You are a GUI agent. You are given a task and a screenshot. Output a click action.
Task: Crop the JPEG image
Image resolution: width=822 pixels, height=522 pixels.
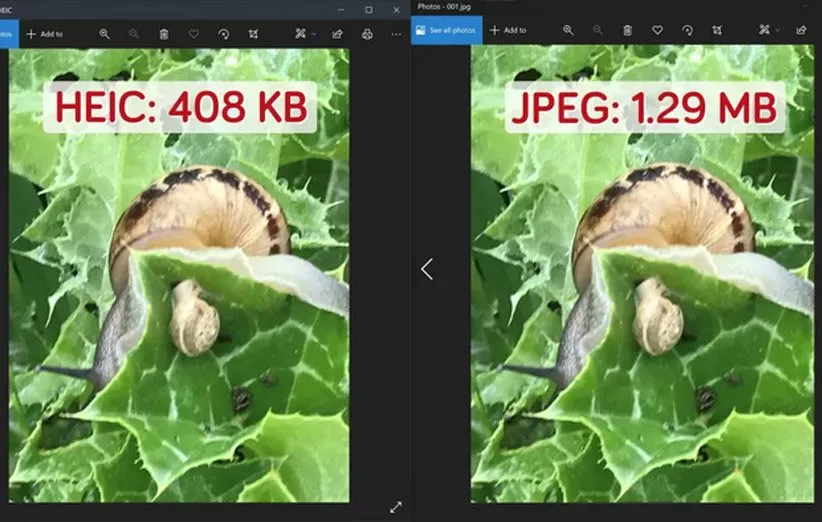(x=716, y=30)
